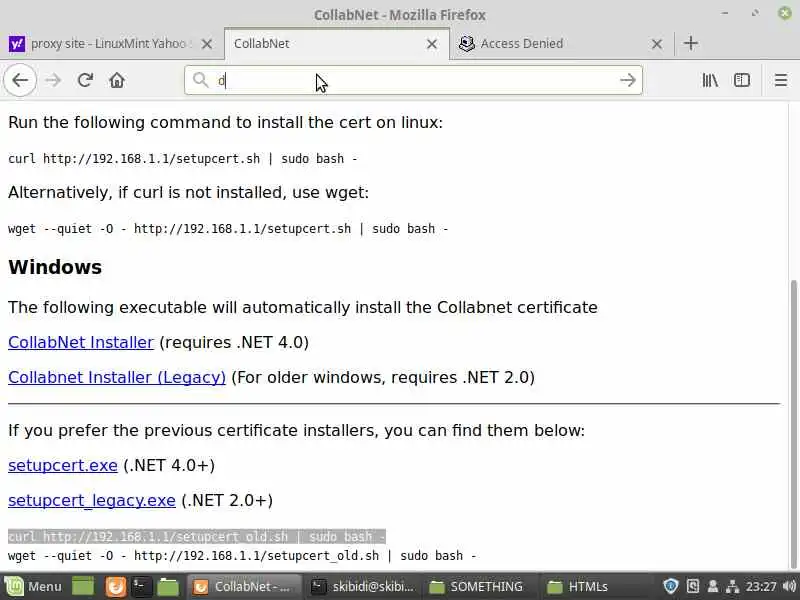The height and width of the screenshot is (600, 800).
Task: Click the user icon in system tray
Action: coord(713,586)
